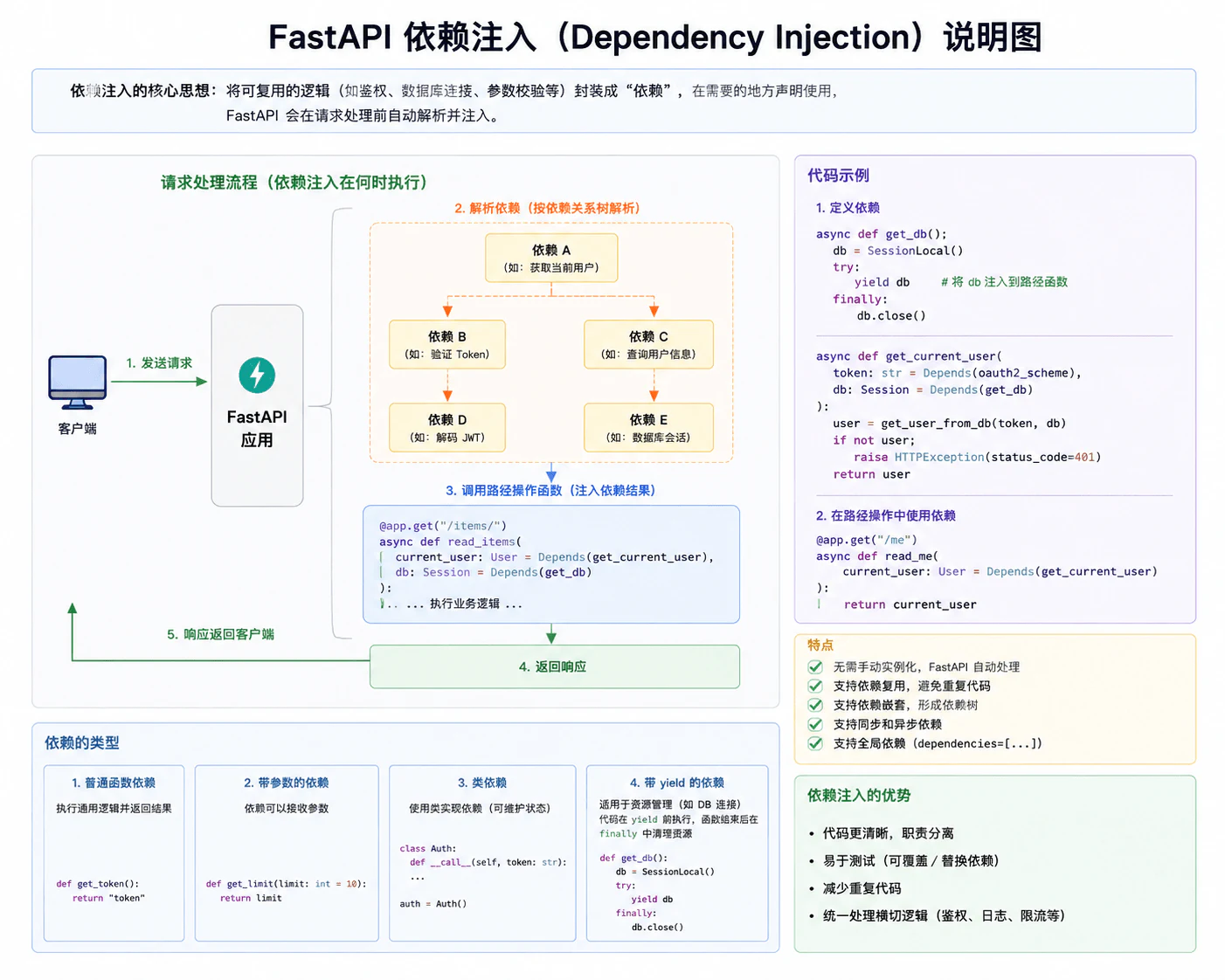Screen dimensions: 1225x980
Task: Click checkmark beside 支持同步和异步依赖
Action: (x=815, y=724)
